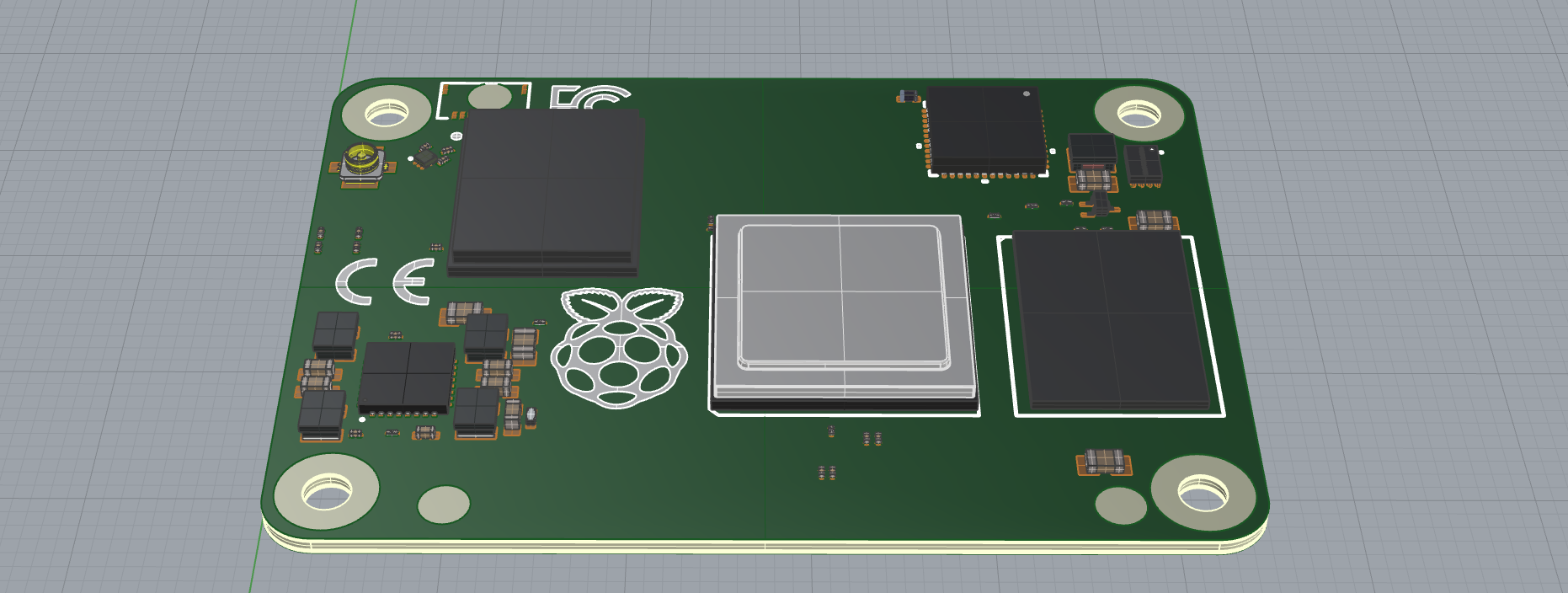This screenshot has width=1568, height=593.
Task: Select the top-right mounting hole
Action: pos(1139,113)
